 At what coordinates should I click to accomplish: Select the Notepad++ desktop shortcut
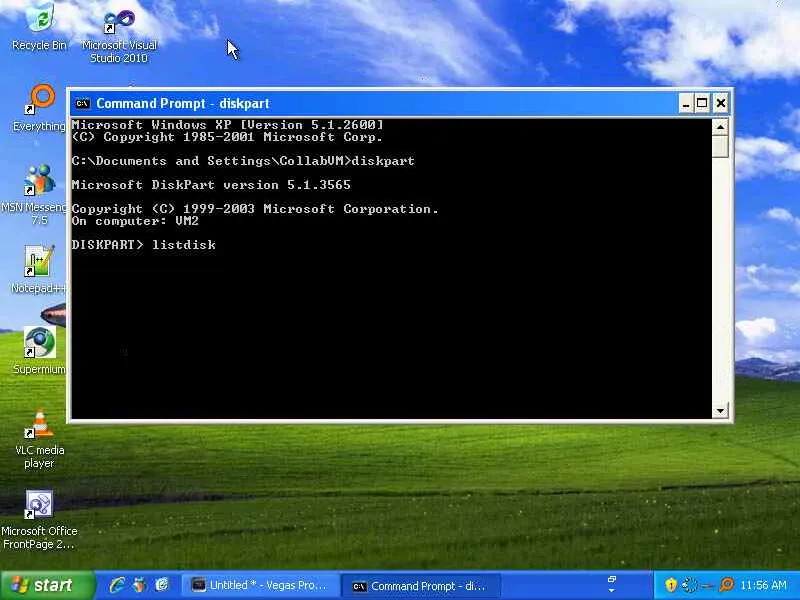(39, 269)
